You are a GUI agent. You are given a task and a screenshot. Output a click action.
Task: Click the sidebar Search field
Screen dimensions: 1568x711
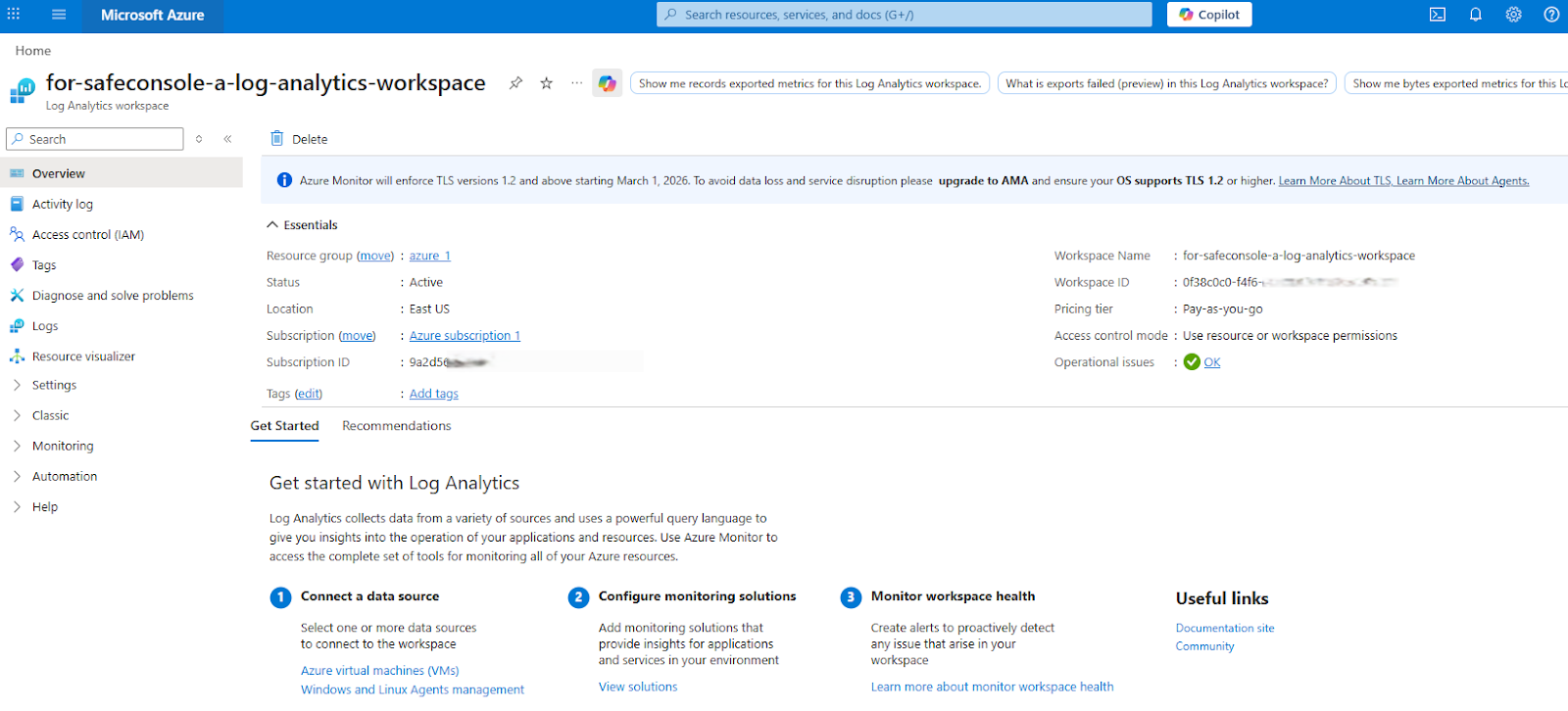pyautogui.click(x=95, y=139)
